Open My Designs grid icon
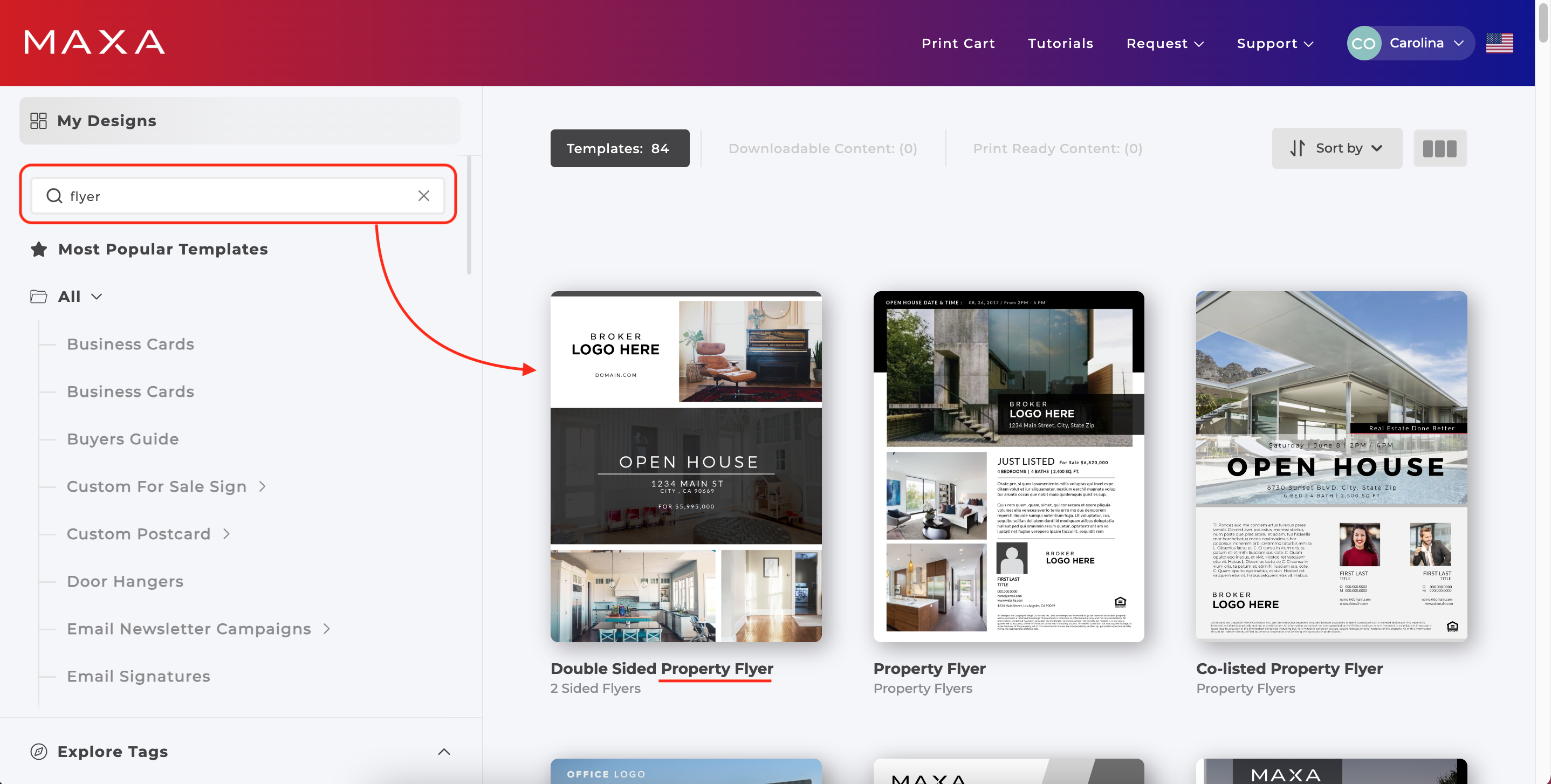This screenshot has width=1551, height=784. coord(38,120)
